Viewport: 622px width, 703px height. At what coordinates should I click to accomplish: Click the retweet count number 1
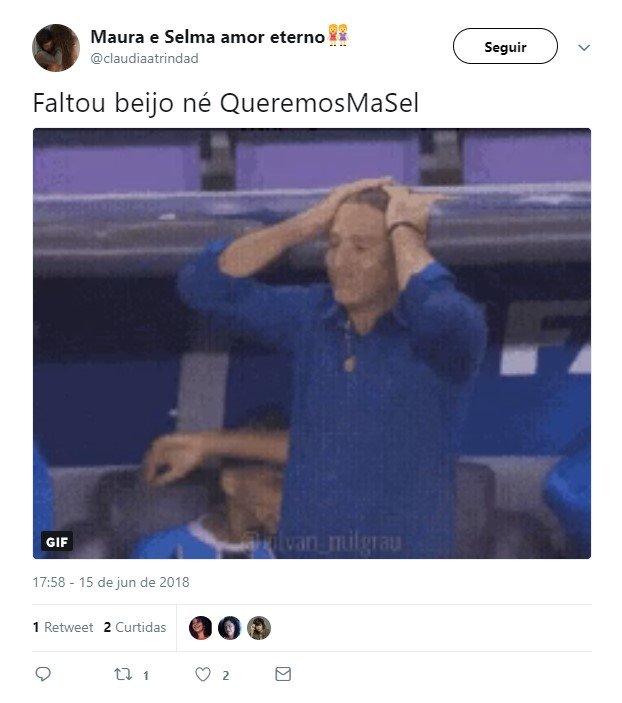click(146, 676)
